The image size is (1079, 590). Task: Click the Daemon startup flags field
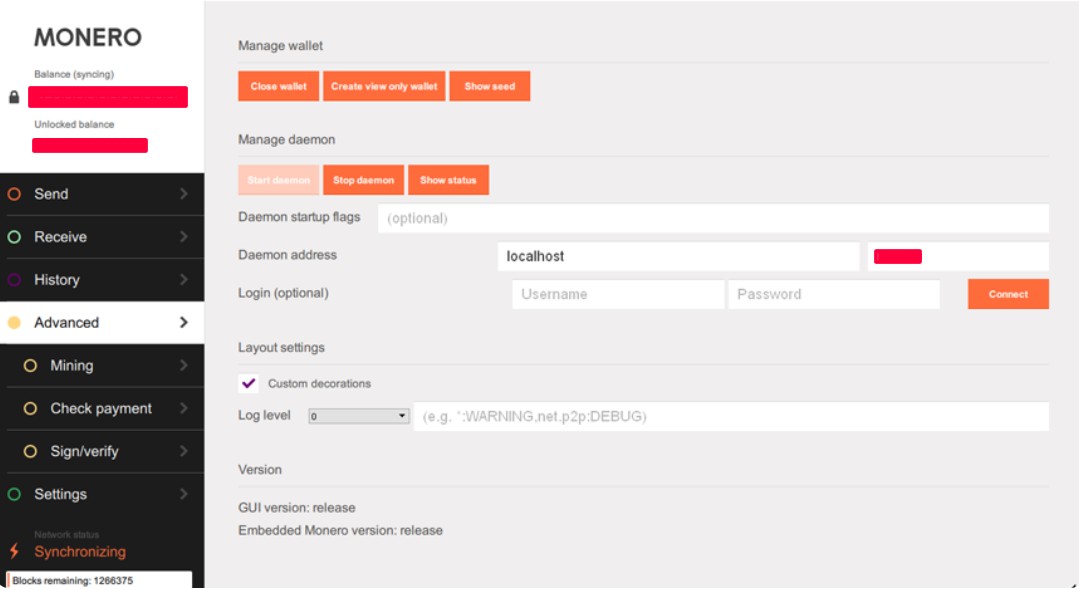[x=714, y=218]
